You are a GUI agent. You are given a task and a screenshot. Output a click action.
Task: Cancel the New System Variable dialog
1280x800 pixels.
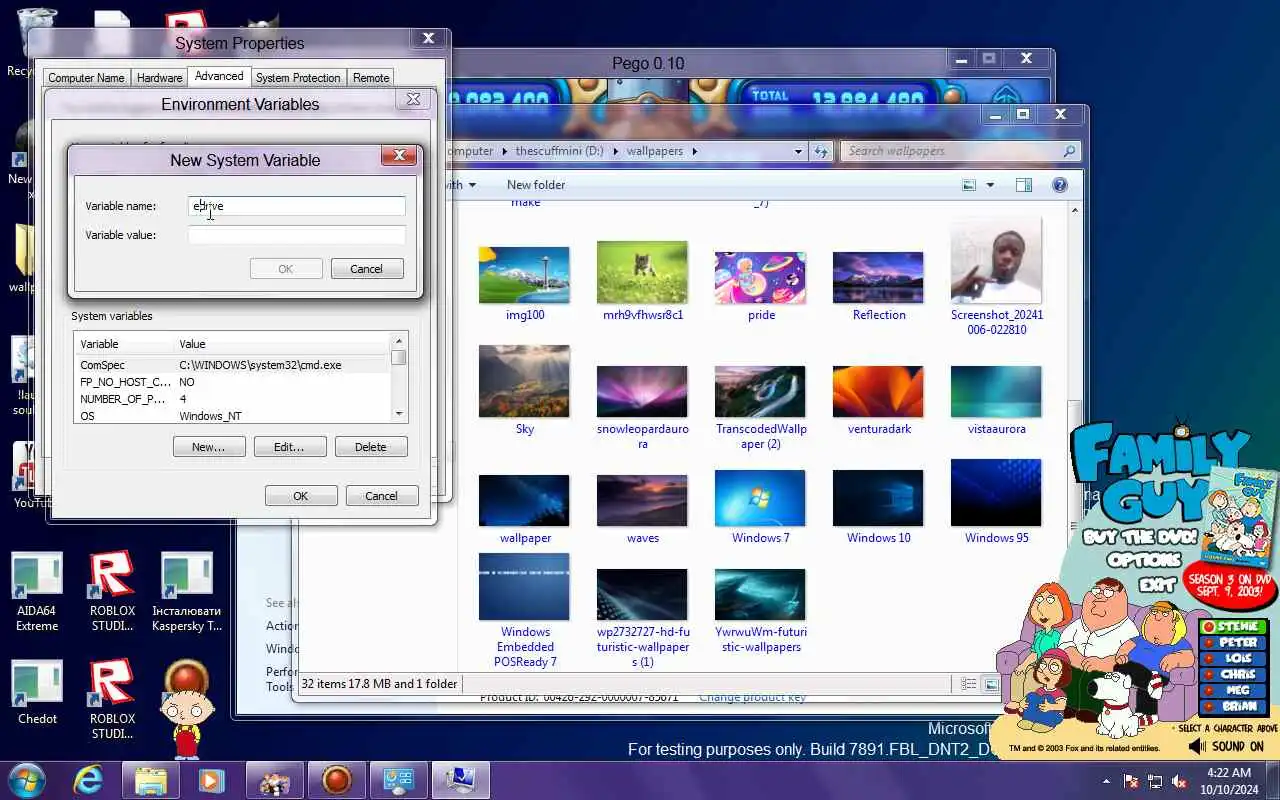(366, 269)
